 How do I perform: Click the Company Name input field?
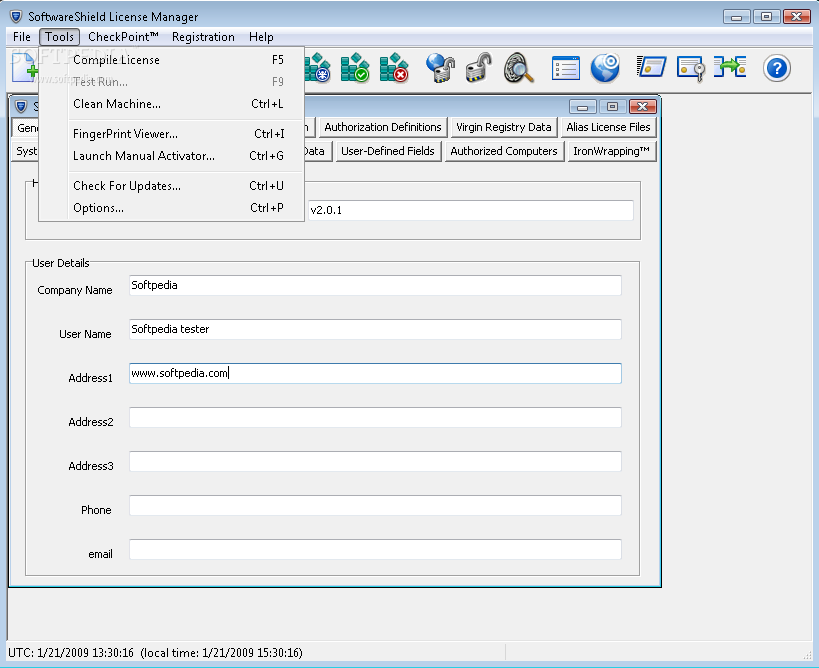pos(375,285)
